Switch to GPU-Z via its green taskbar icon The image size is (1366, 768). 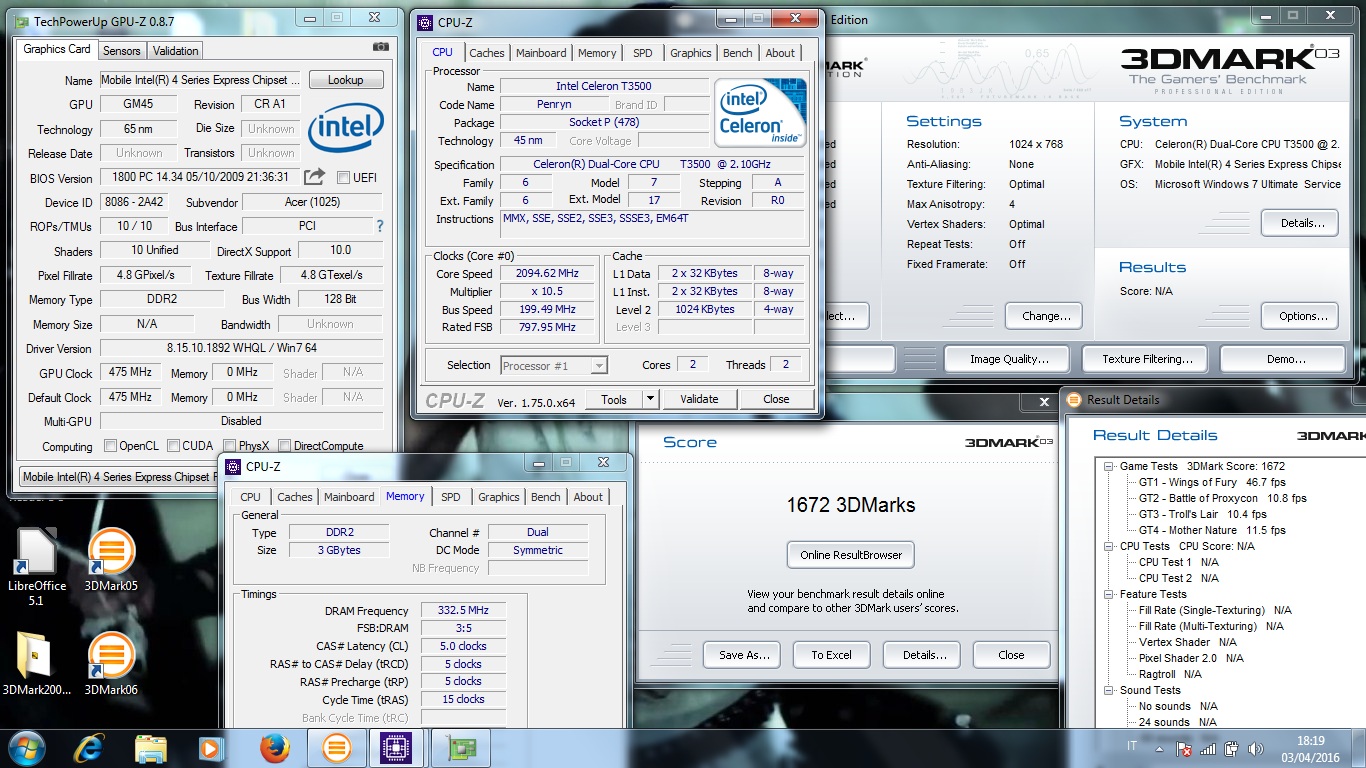tap(460, 748)
